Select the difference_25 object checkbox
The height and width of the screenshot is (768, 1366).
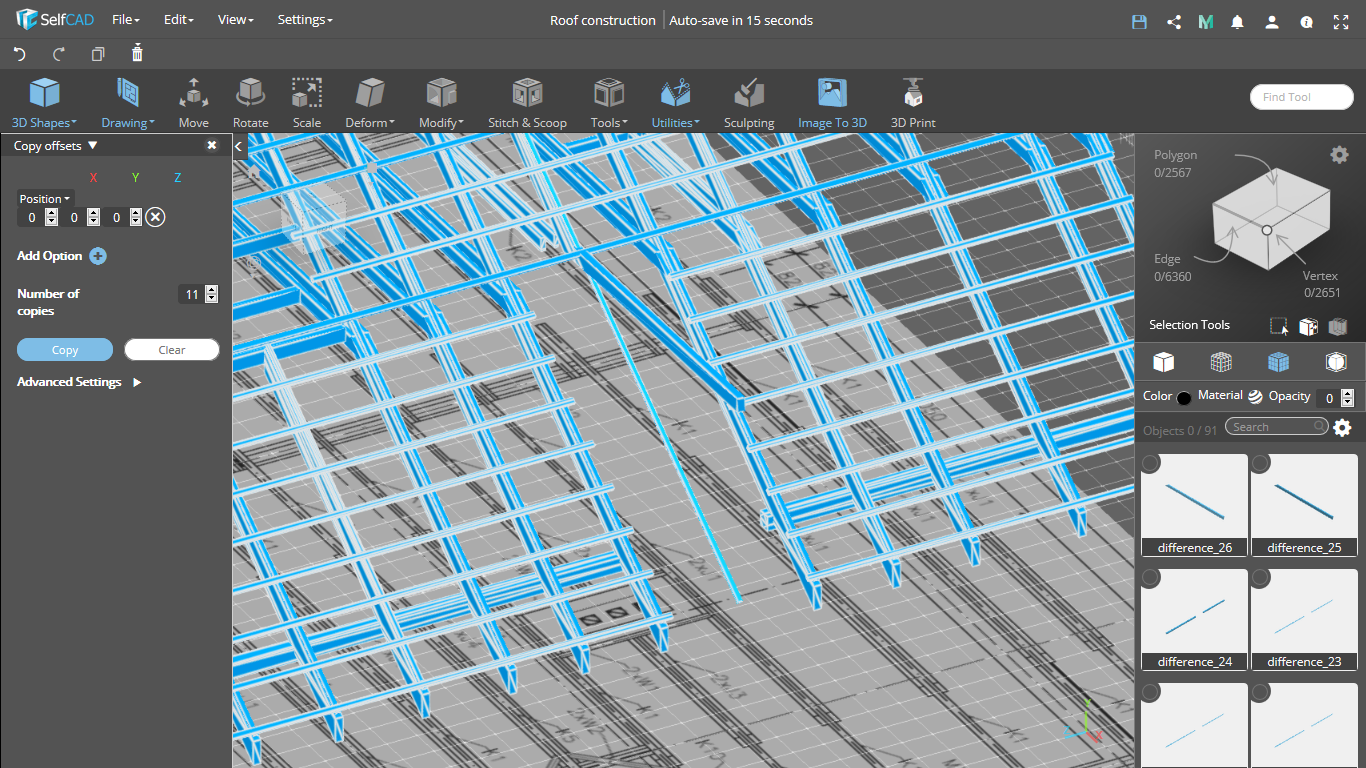1260,463
